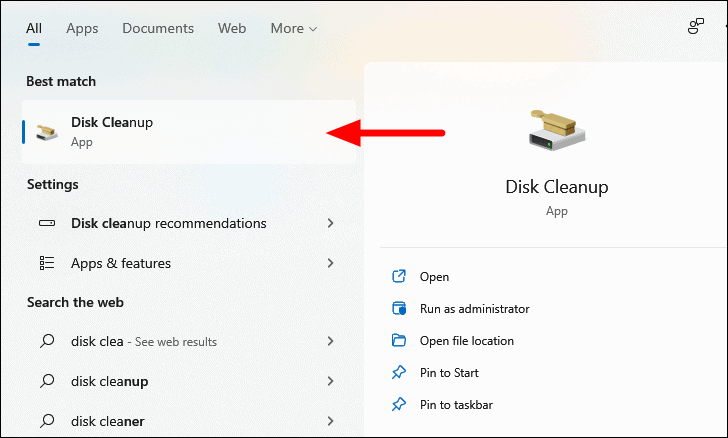728x438 pixels.
Task: Switch to the Documents tab
Action: (158, 28)
